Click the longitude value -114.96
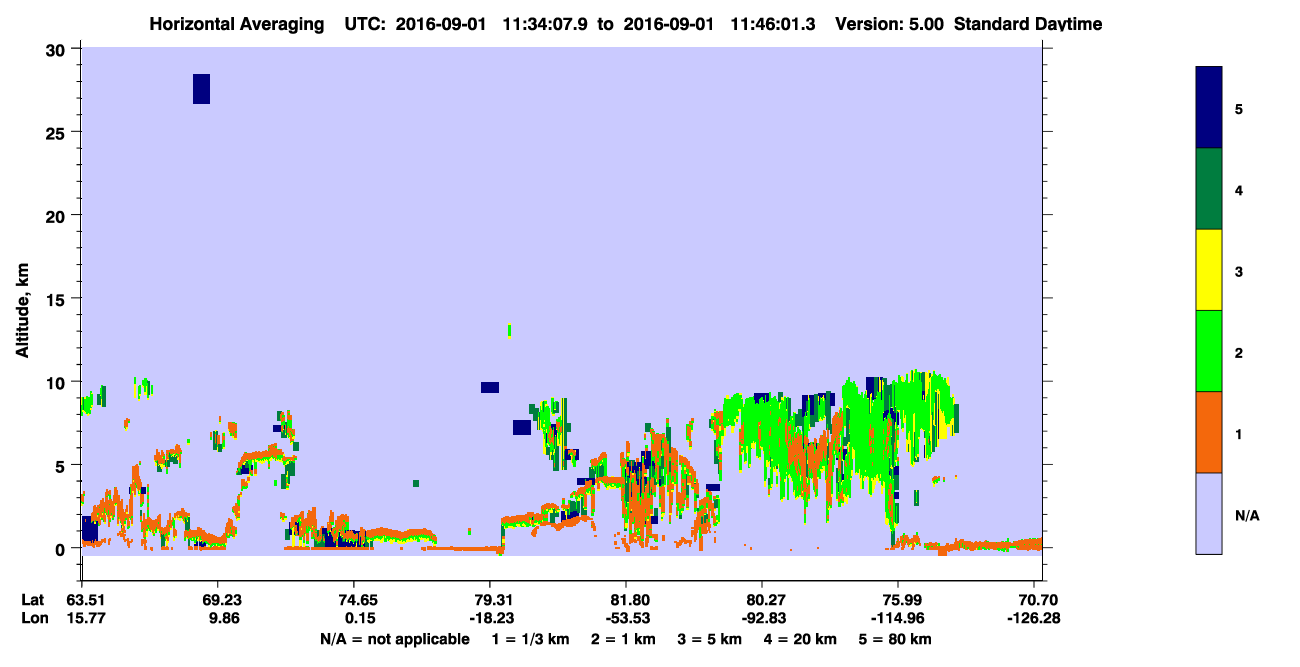This screenshot has width=1300, height=667. click(898, 618)
